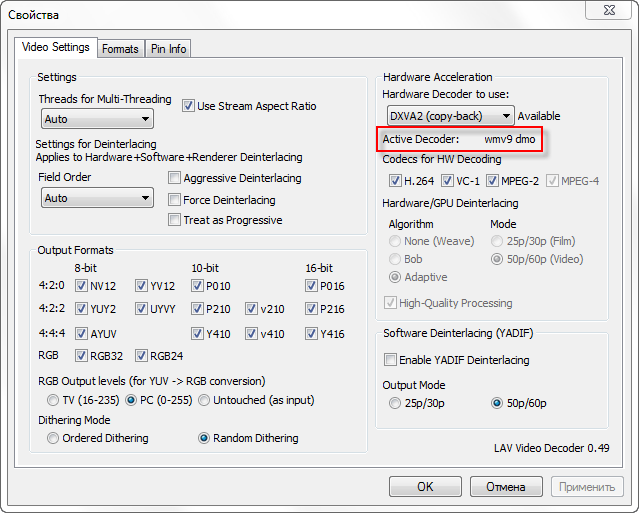This screenshot has width=639, height=513.
Task: Check Force Deinterlacing option
Action: pyautogui.click(x=175, y=200)
